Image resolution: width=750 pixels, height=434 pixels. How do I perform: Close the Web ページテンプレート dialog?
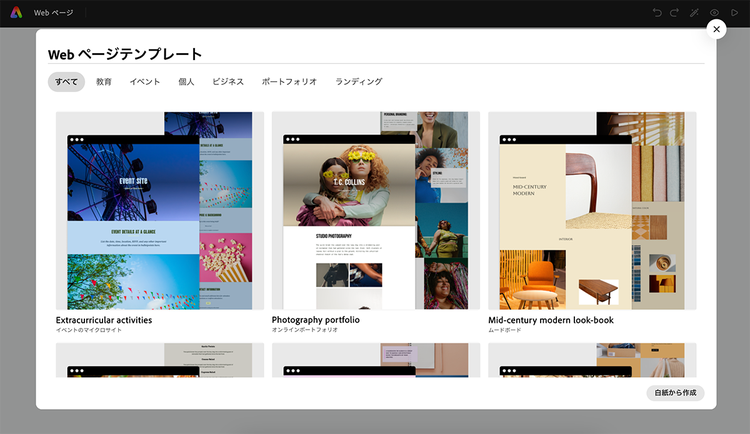click(716, 30)
